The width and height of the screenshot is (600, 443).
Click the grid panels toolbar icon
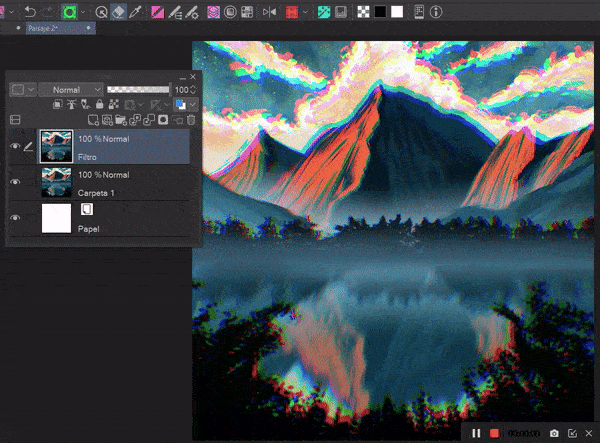click(x=247, y=12)
